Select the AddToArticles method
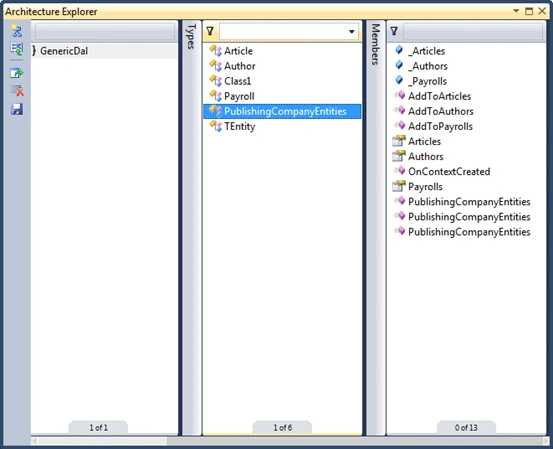Image resolution: width=553 pixels, height=449 pixels. pos(439,96)
